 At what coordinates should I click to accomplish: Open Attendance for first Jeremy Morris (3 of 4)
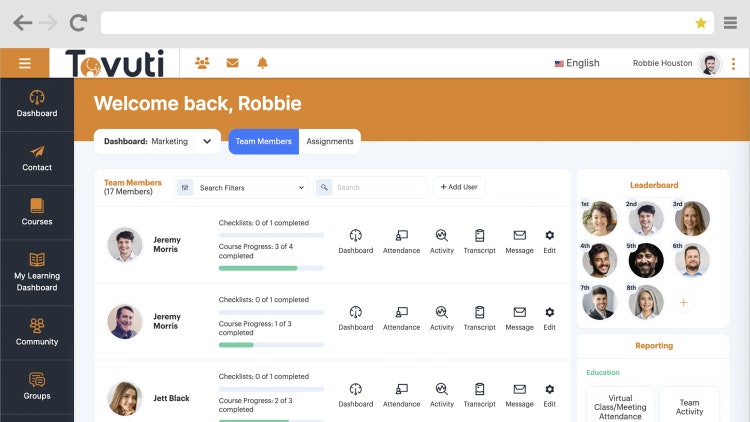tap(401, 242)
